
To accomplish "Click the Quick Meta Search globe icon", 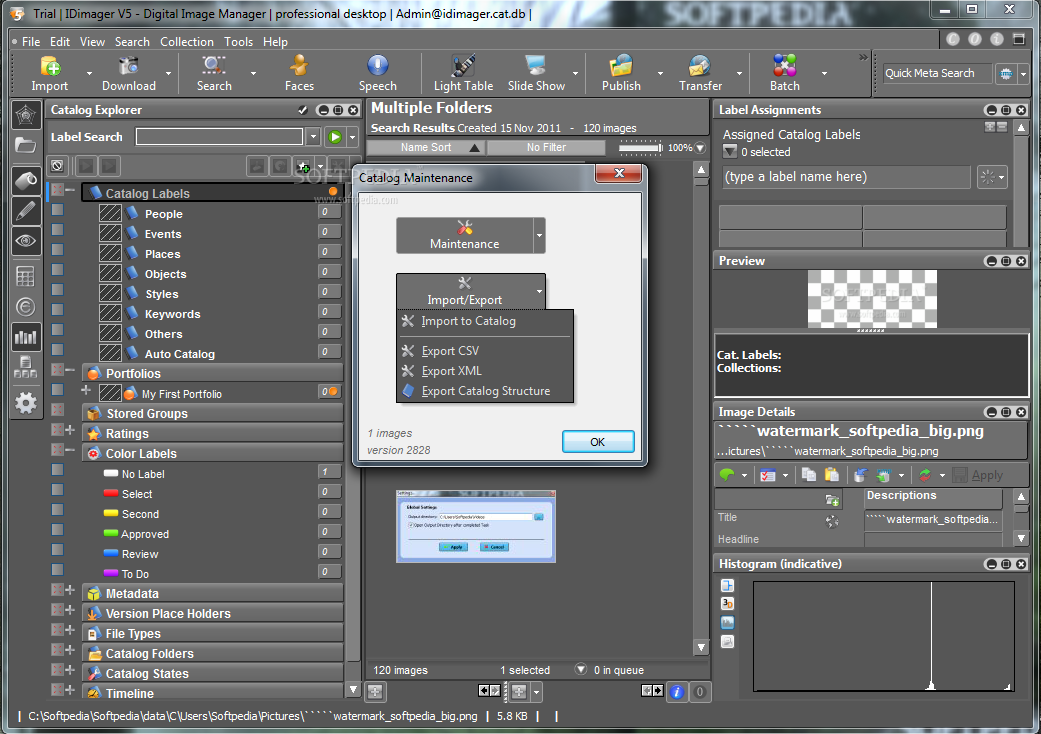I will coord(1006,74).
